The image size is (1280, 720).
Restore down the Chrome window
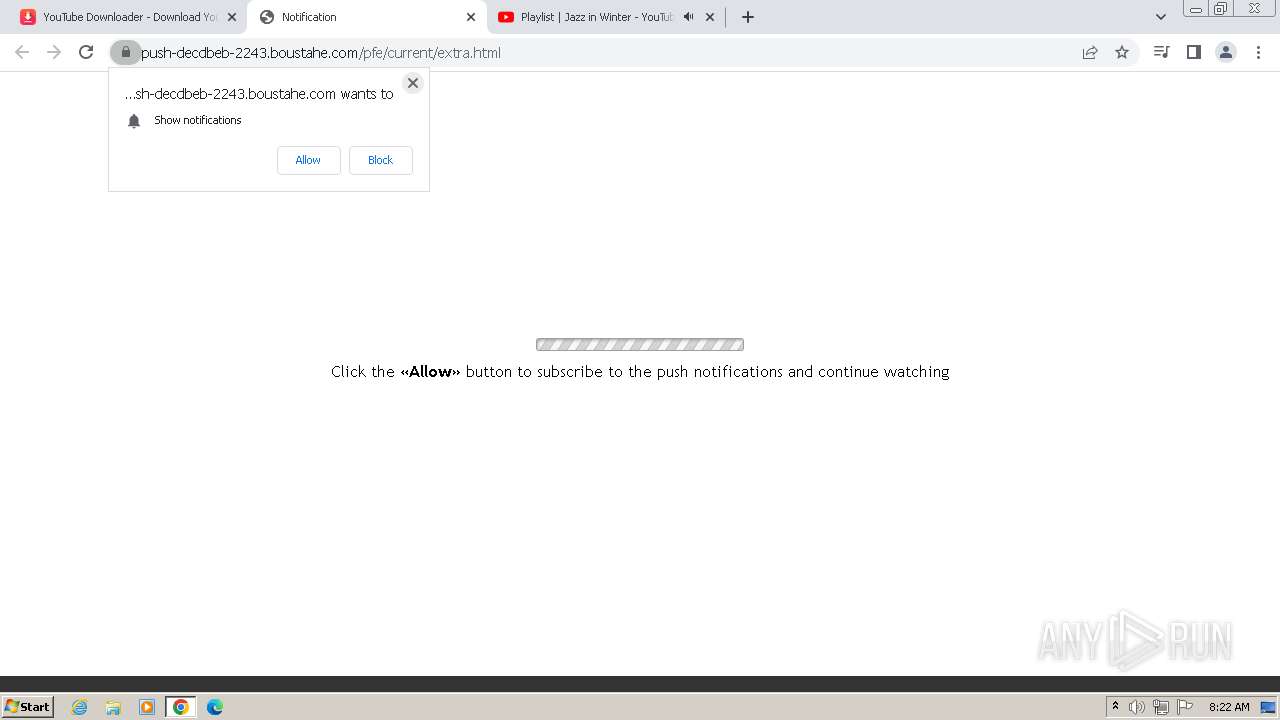tap(1220, 8)
